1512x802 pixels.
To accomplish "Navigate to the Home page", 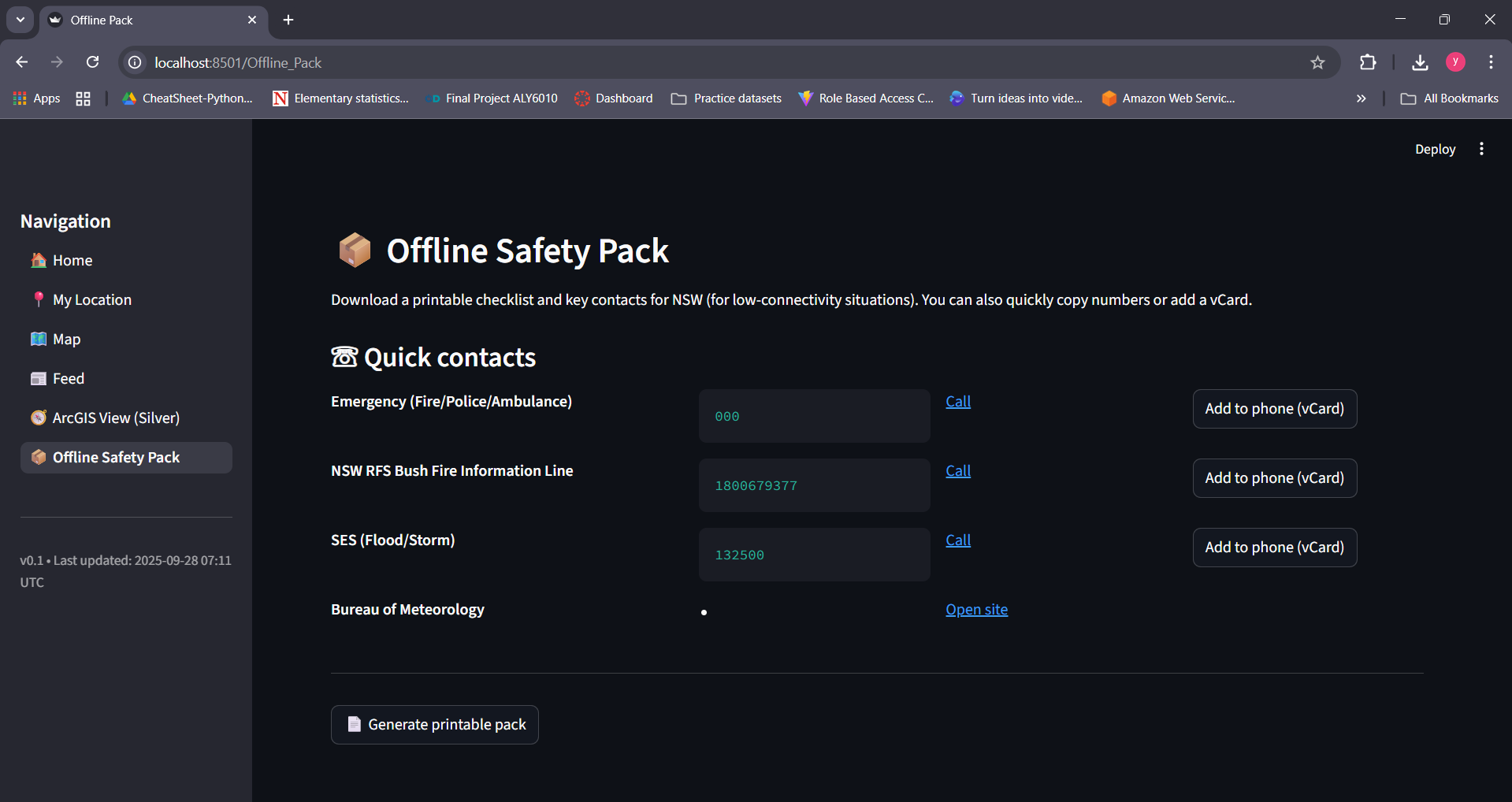I will click(126, 261).
